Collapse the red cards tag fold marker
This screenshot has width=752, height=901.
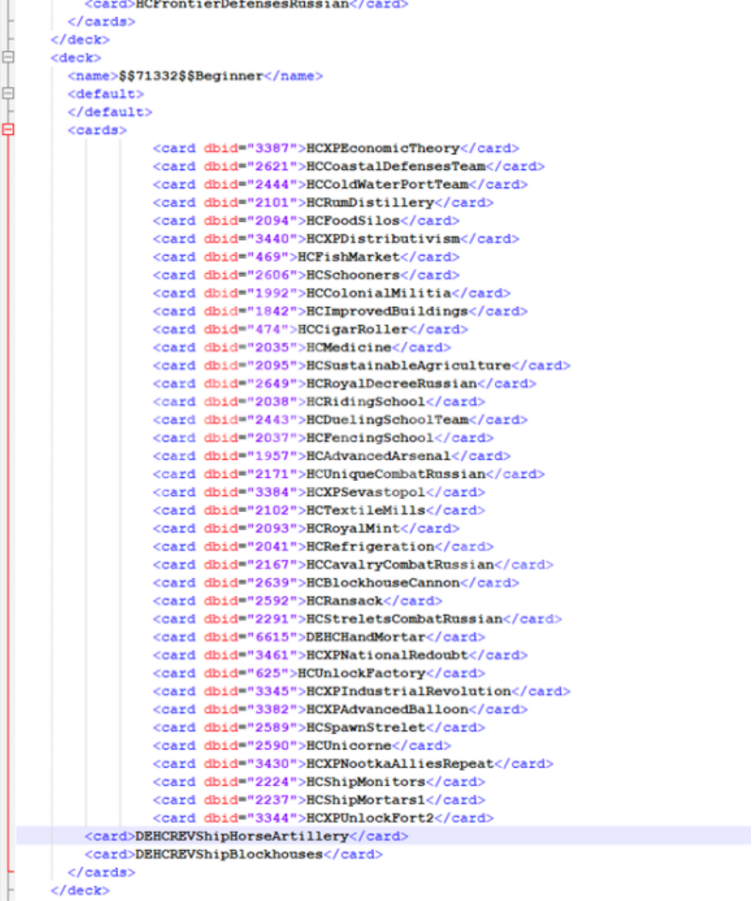pos(8,129)
